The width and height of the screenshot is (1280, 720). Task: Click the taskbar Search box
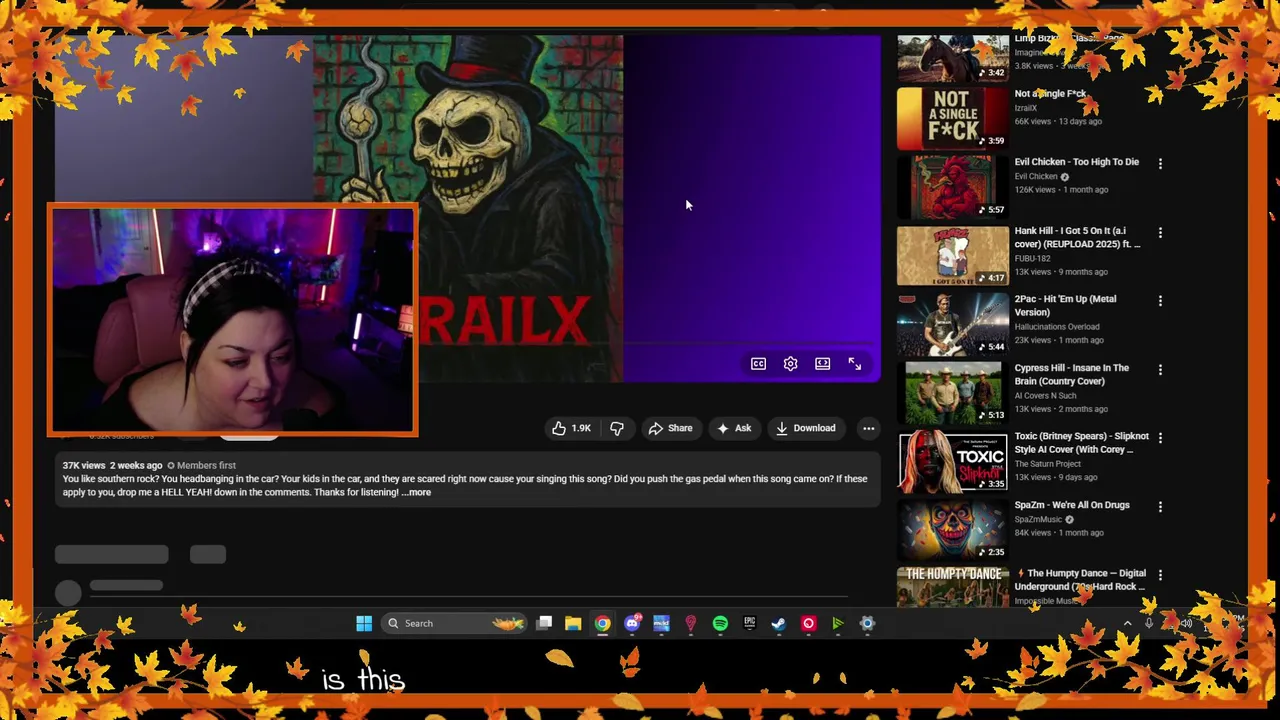[x=454, y=623]
